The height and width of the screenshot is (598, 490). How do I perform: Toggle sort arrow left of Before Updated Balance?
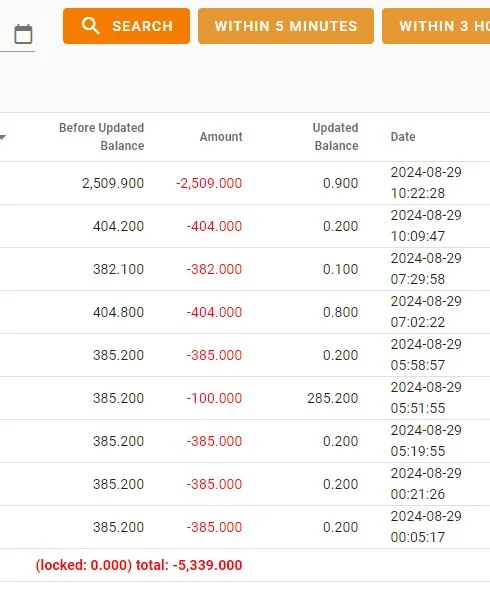point(3,137)
